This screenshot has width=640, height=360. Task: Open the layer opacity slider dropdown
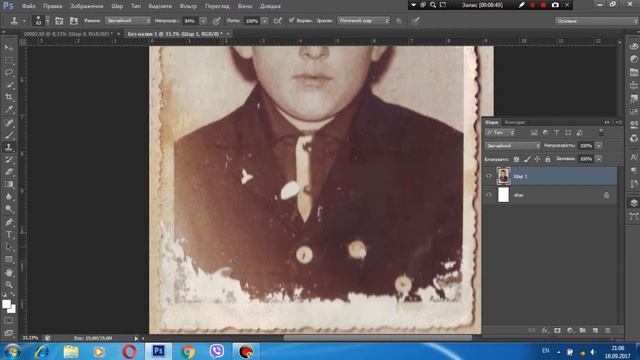[x=599, y=146]
